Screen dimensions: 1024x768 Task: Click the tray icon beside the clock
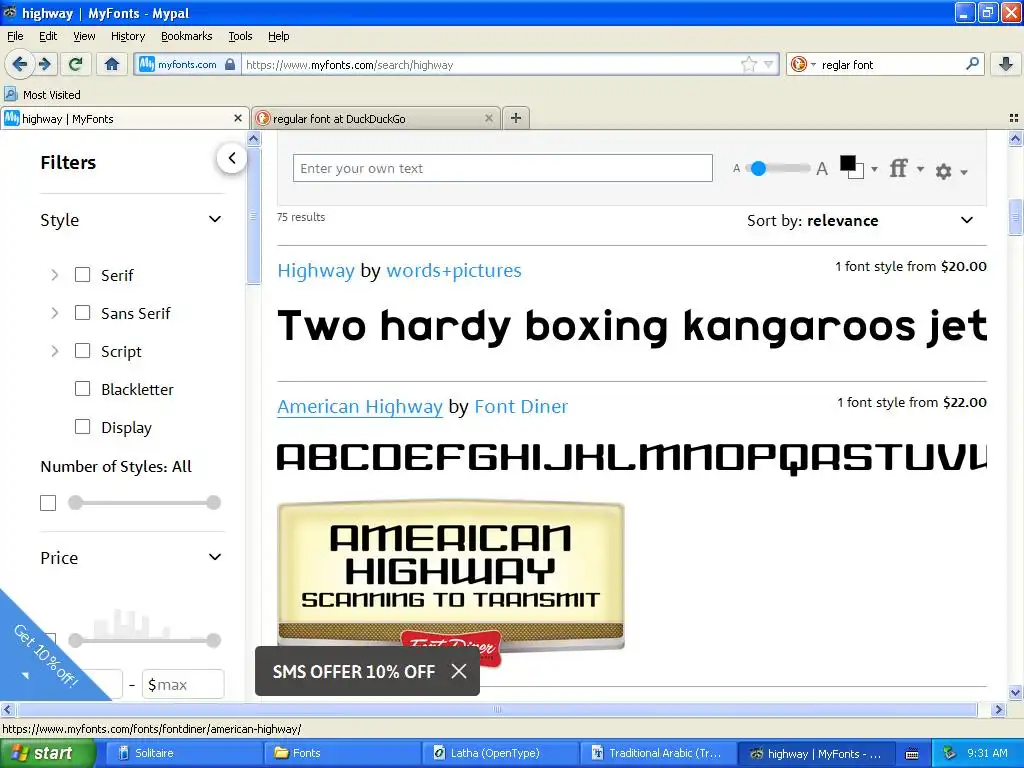pyautogui.click(x=950, y=753)
